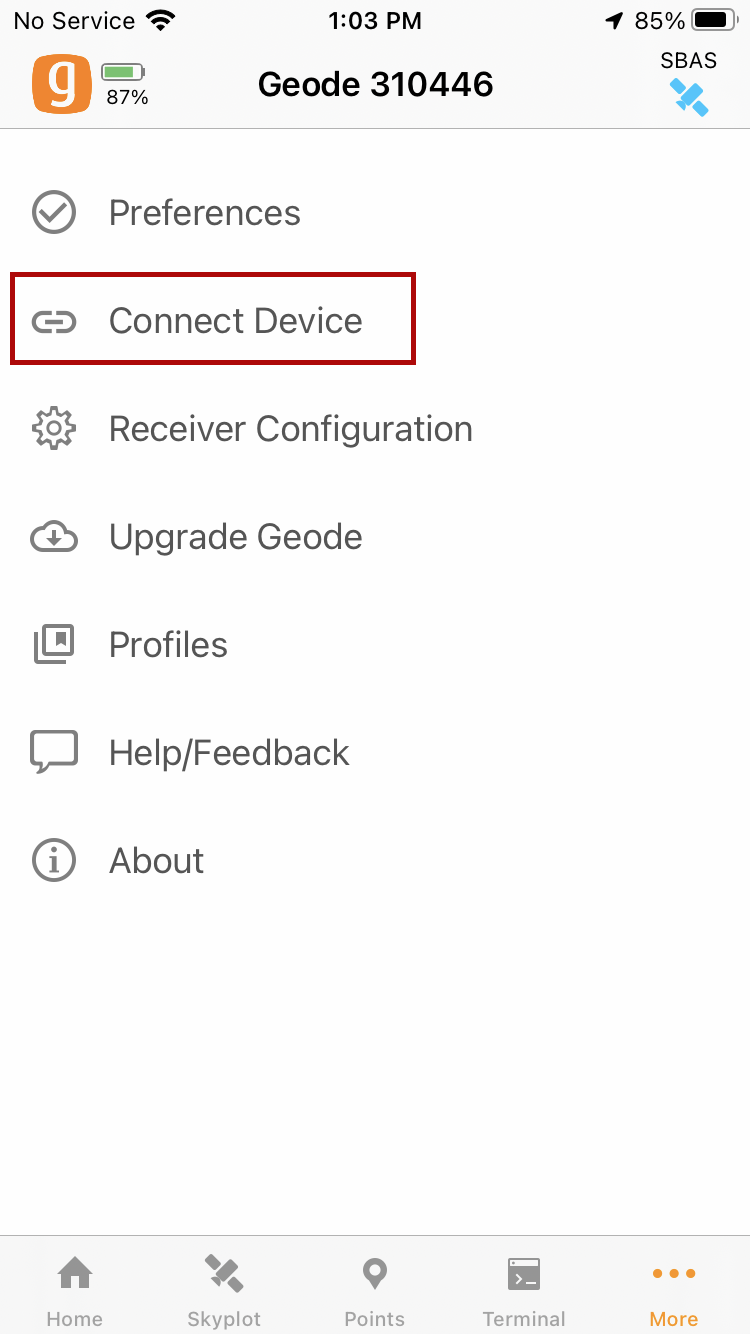Tap the Connect Device link icon
This screenshot has height=1334, width=750.
click(54, 321)
